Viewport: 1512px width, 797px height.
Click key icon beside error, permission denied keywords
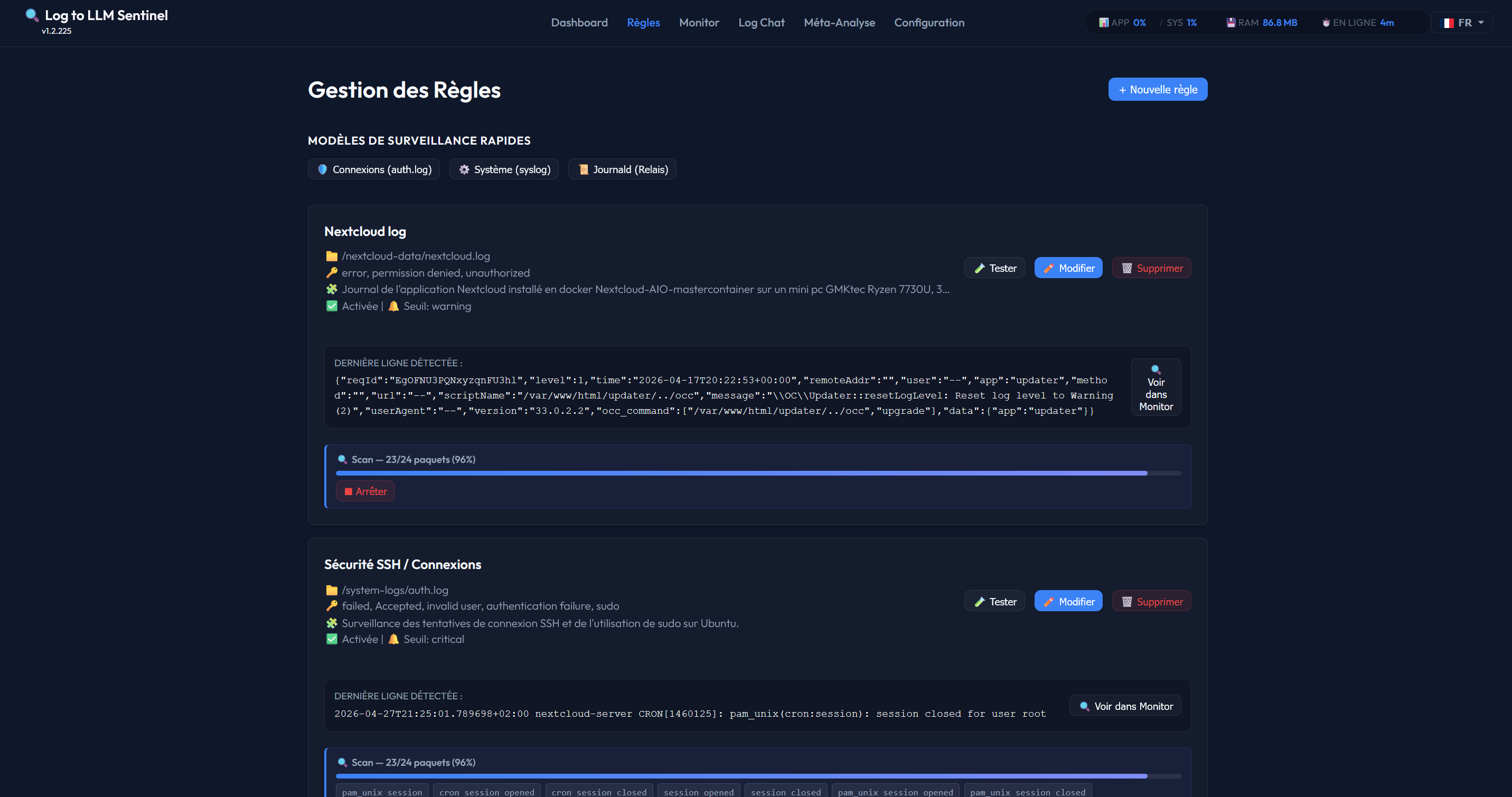tap(332, 273)
